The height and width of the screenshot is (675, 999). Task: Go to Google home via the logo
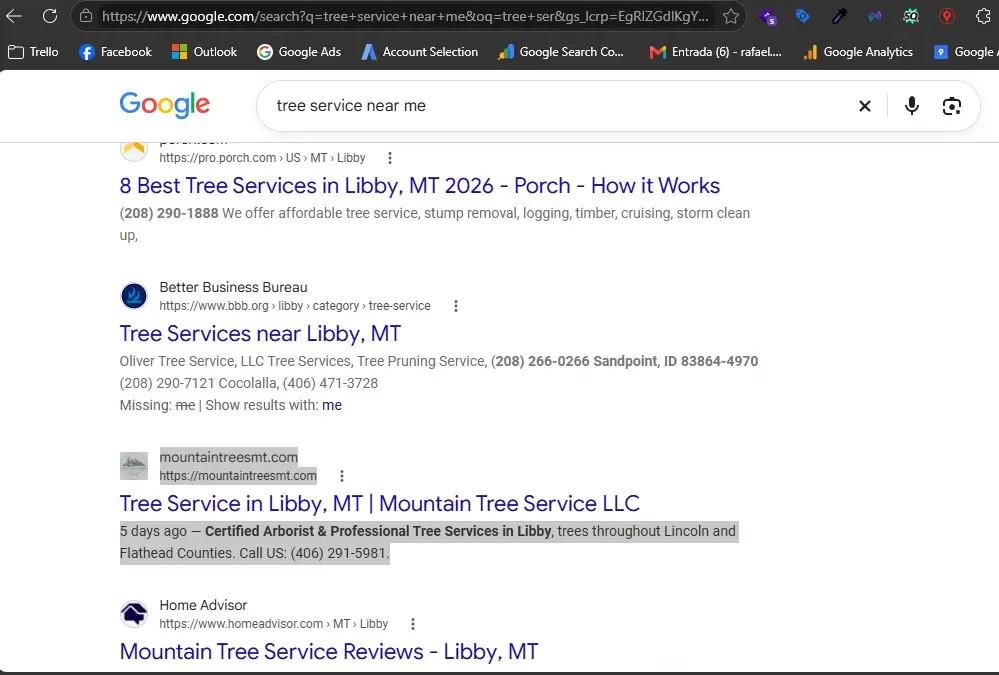pyautogui.click(x=164, y=105)
